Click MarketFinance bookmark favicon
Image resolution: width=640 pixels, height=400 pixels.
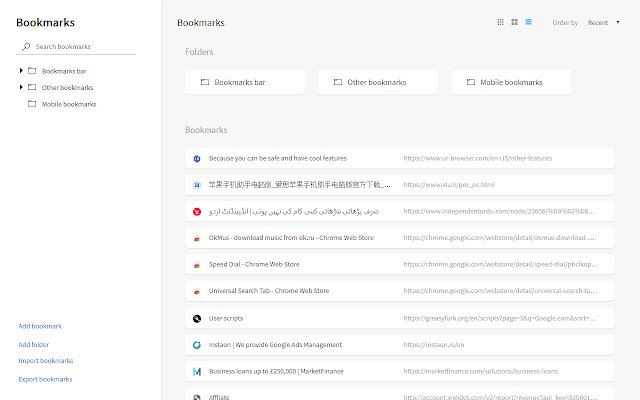pyautogui.click(x=197, y=371)
